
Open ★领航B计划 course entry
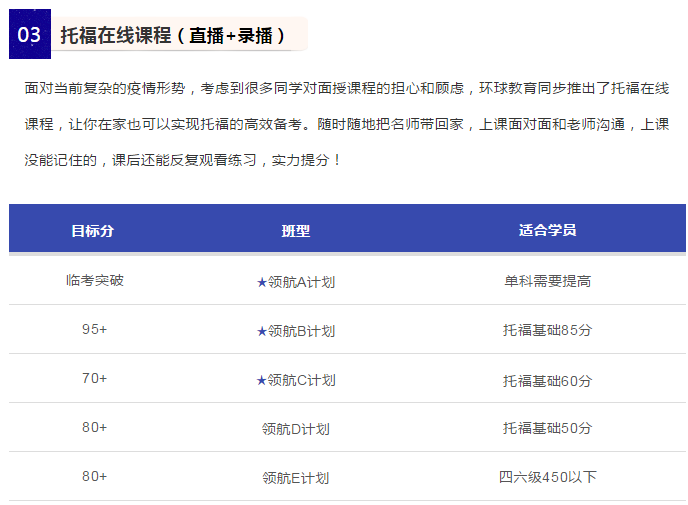296,331
